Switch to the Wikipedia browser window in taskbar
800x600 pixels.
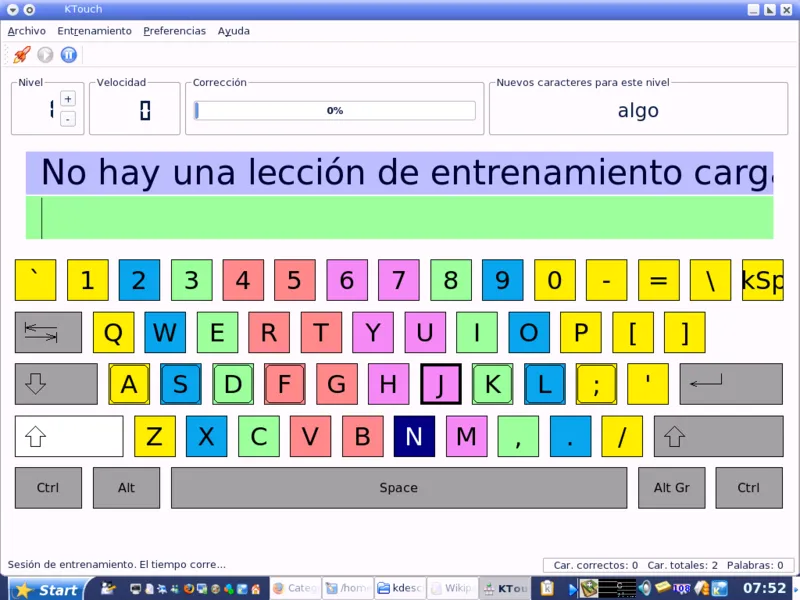click(x=454, y=588)
